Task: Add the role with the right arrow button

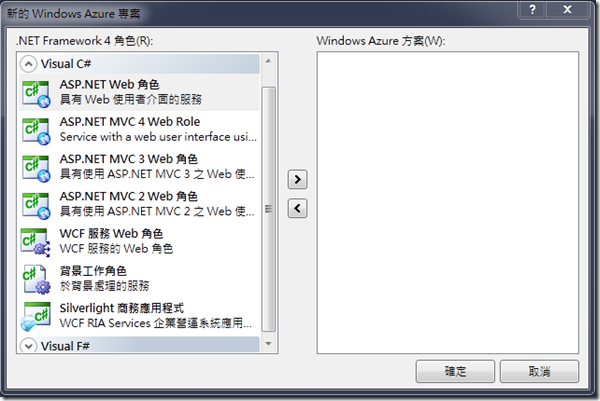Action: [297, 179]
